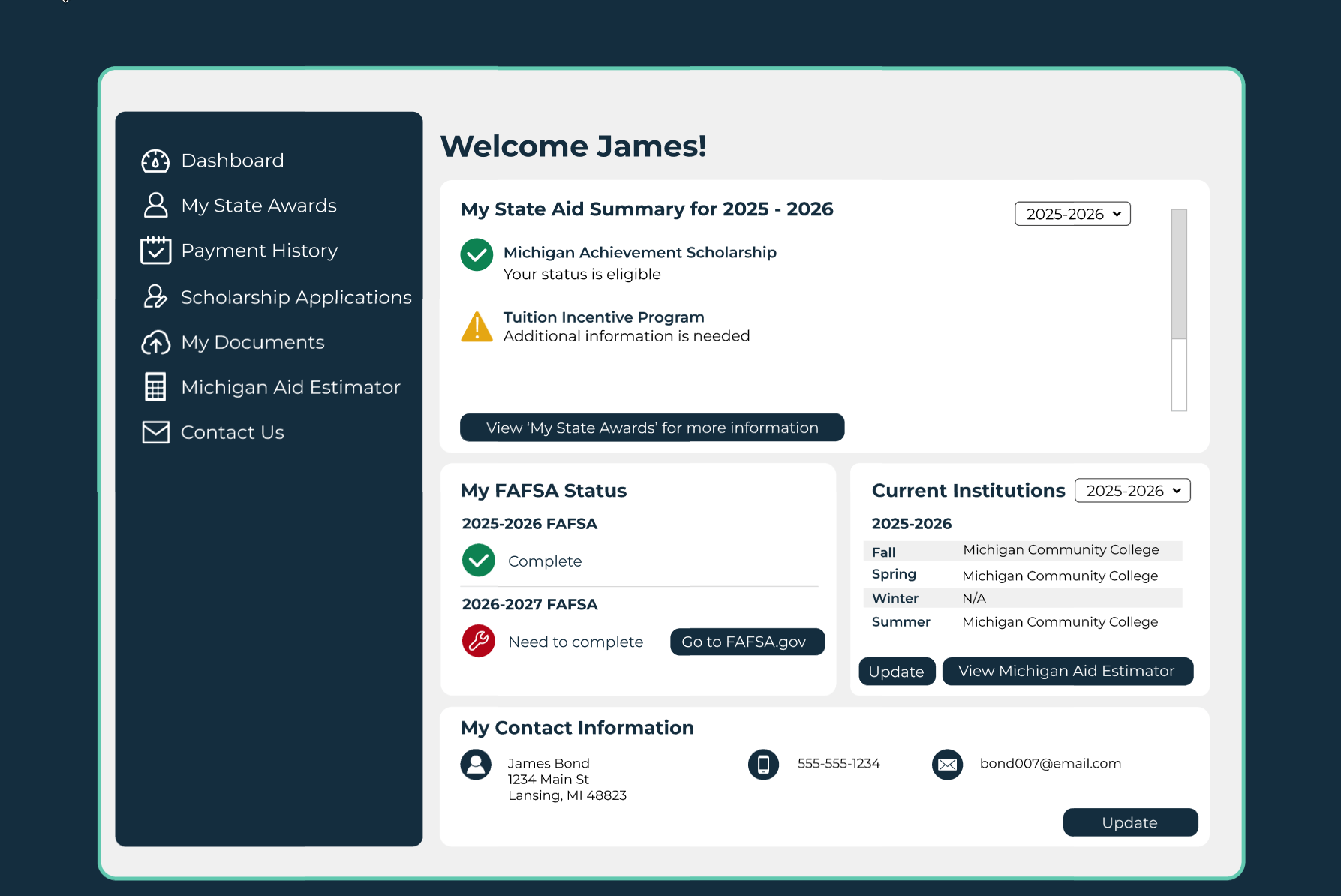Click the Summer term Michigan Community College entry
This screenshot has height=896, width=1341.
pos(1060,621)
